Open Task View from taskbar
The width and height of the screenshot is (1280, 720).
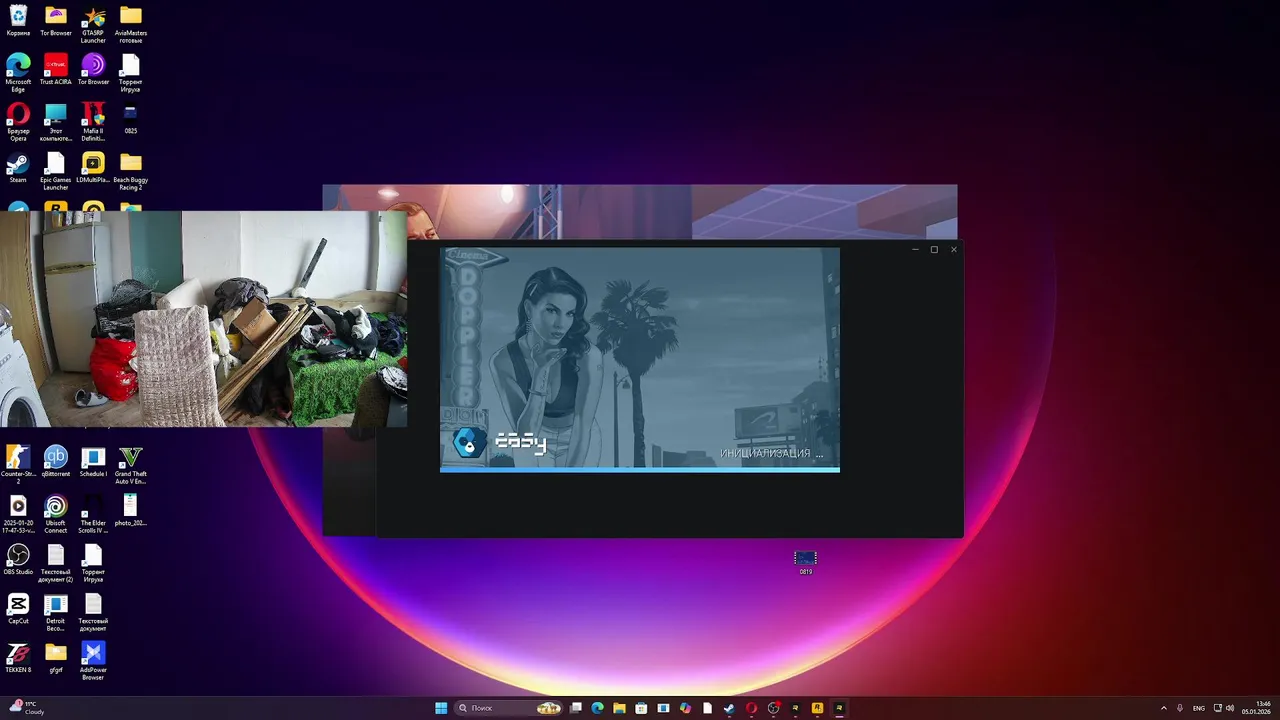[576, 708]
